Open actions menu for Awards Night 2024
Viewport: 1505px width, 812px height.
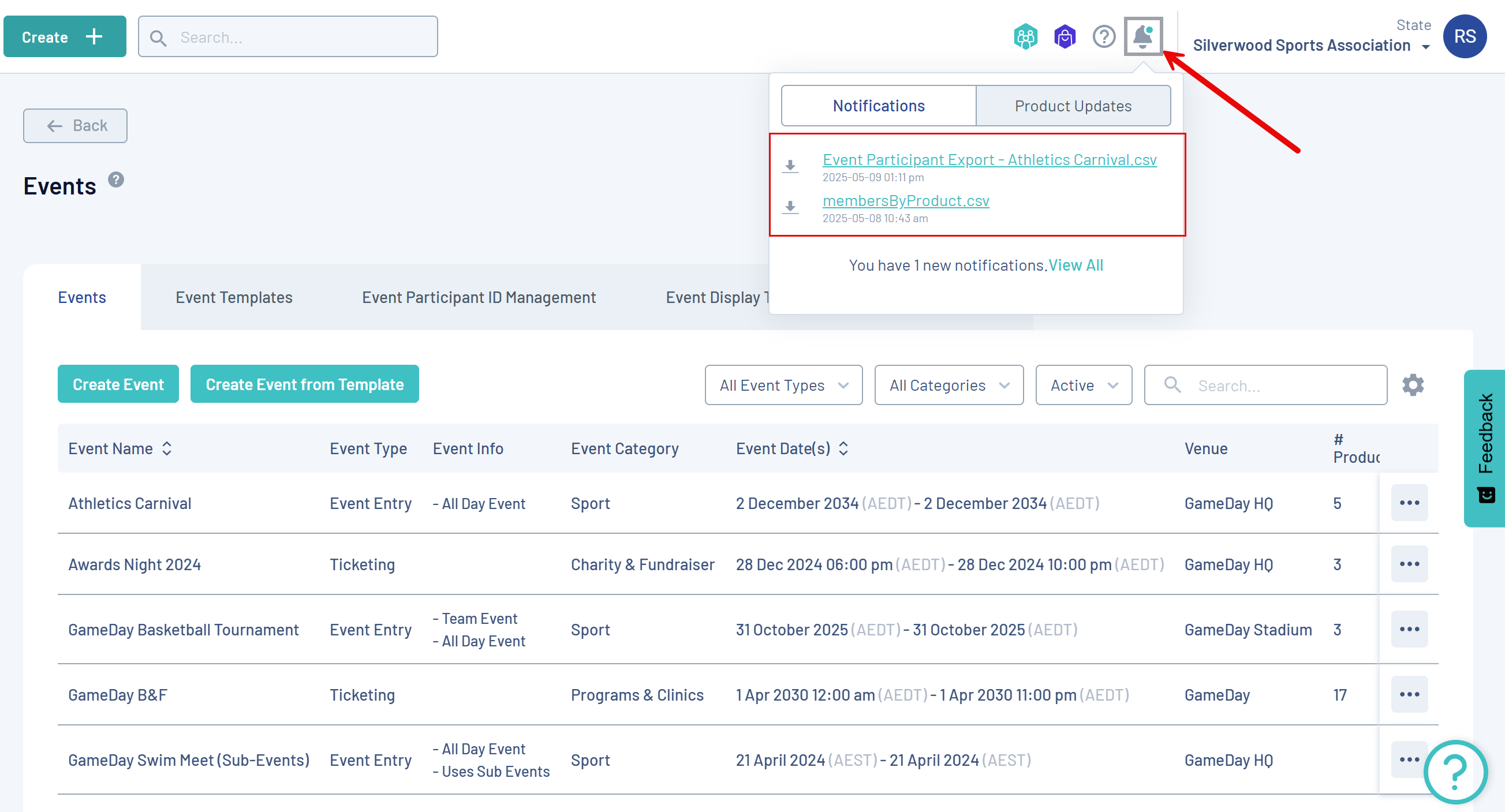pyautogui.click(x=1409, y=564)
